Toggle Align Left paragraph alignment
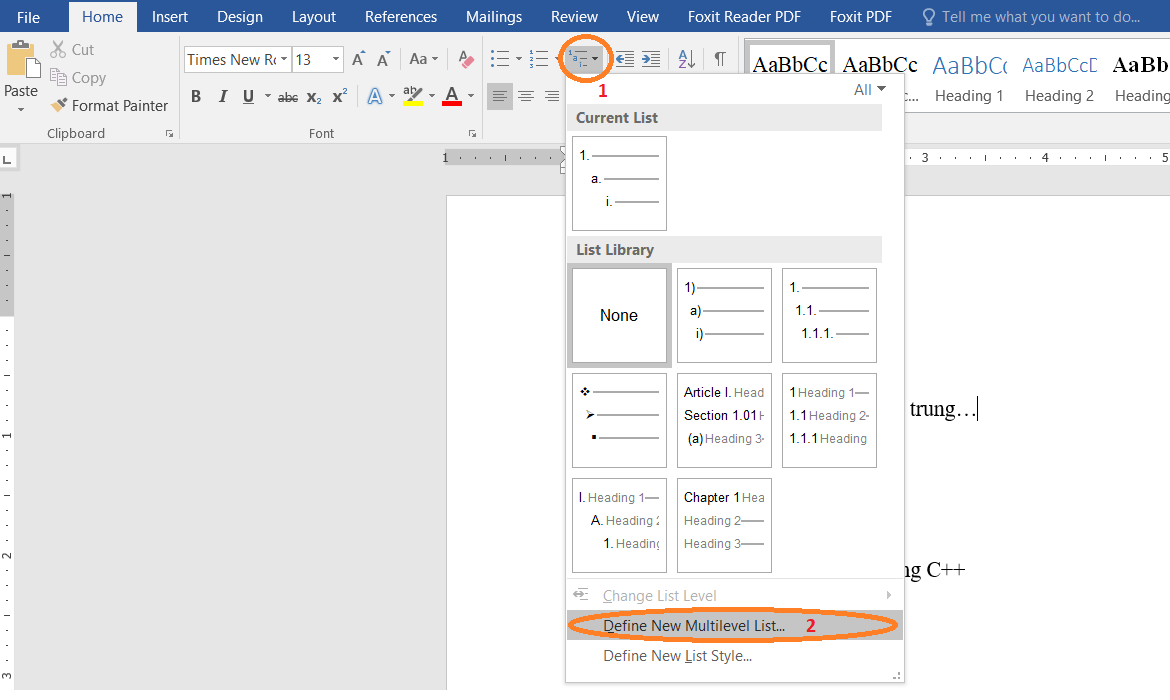Image resolution: width=1170 pixels, height=700 pixels. (499, 96)
